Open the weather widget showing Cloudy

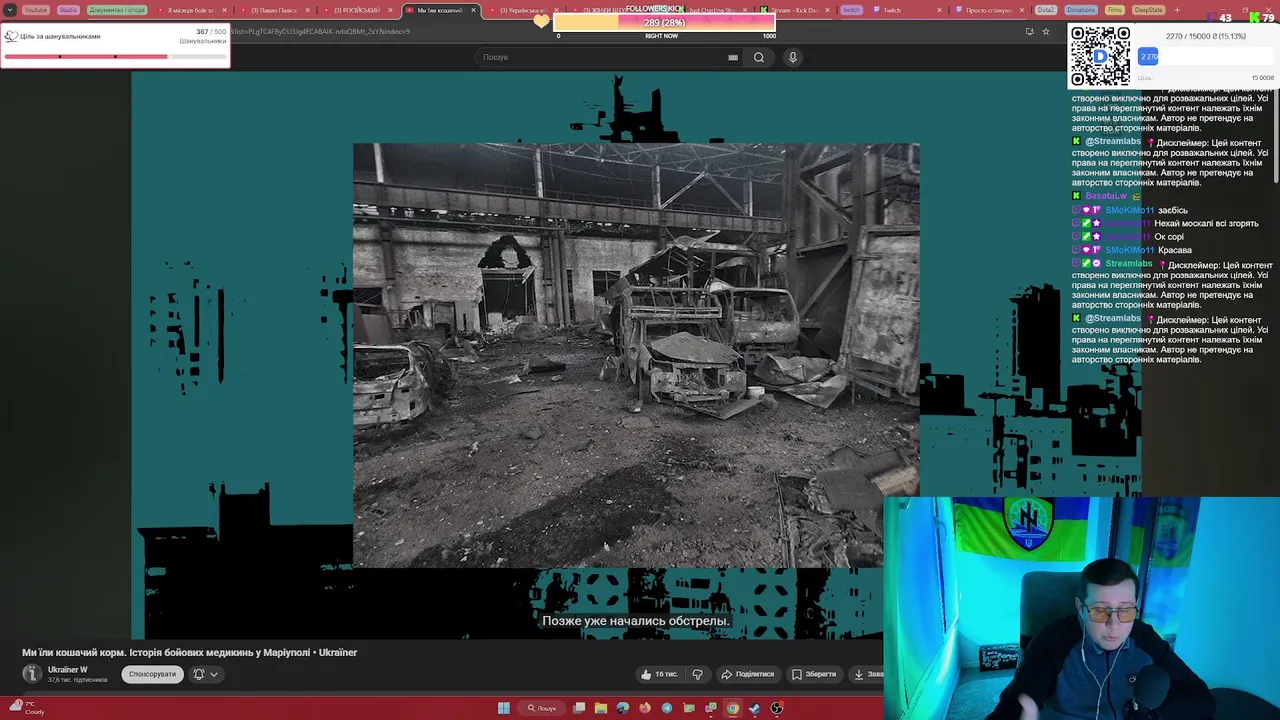tap(28, 708)
